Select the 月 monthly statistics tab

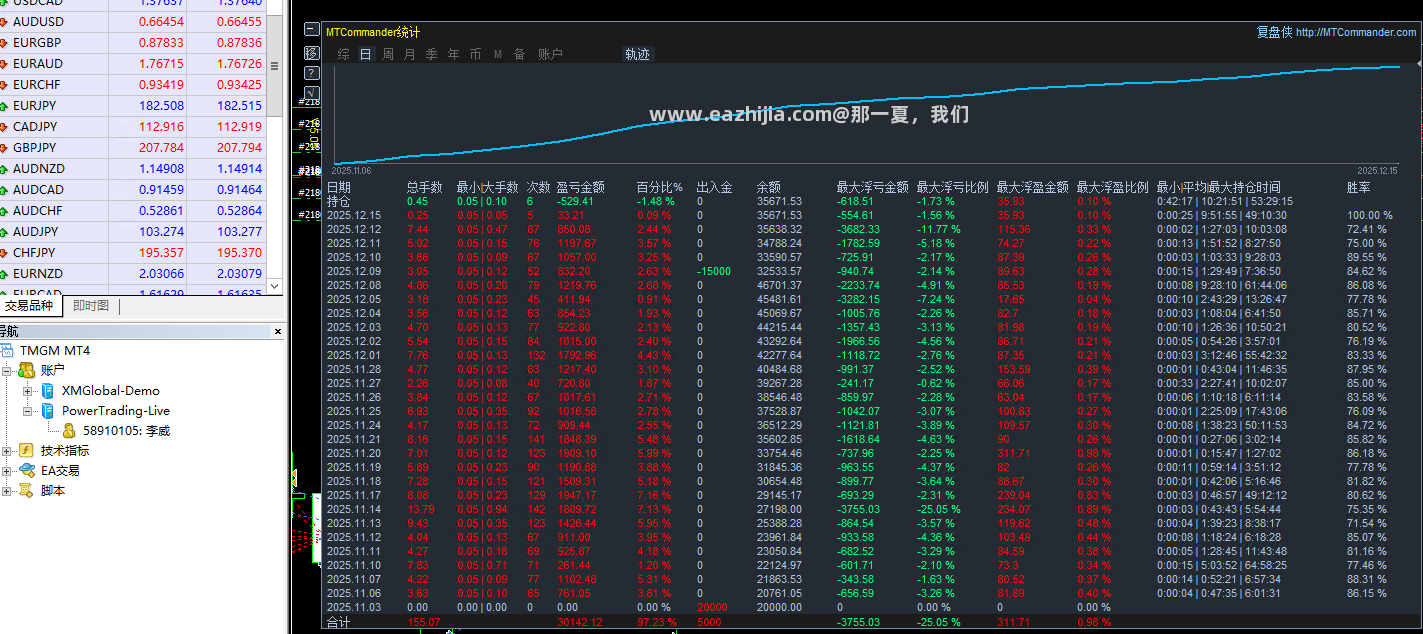click(409, 54)
